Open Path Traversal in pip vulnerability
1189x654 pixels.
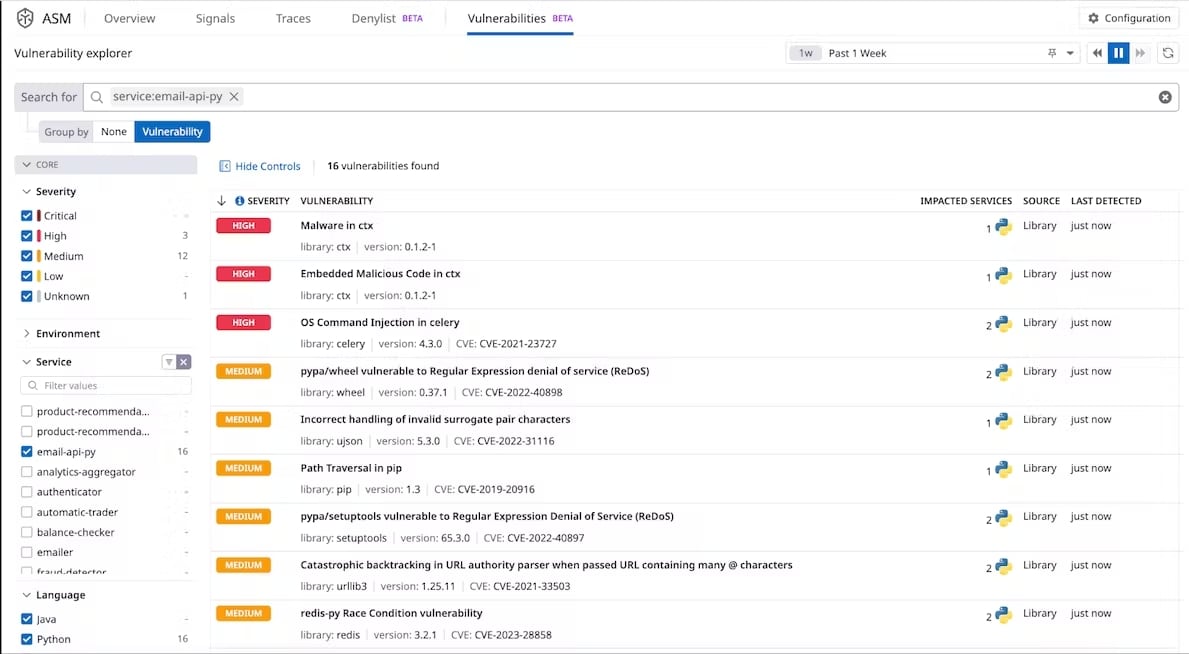351,468
